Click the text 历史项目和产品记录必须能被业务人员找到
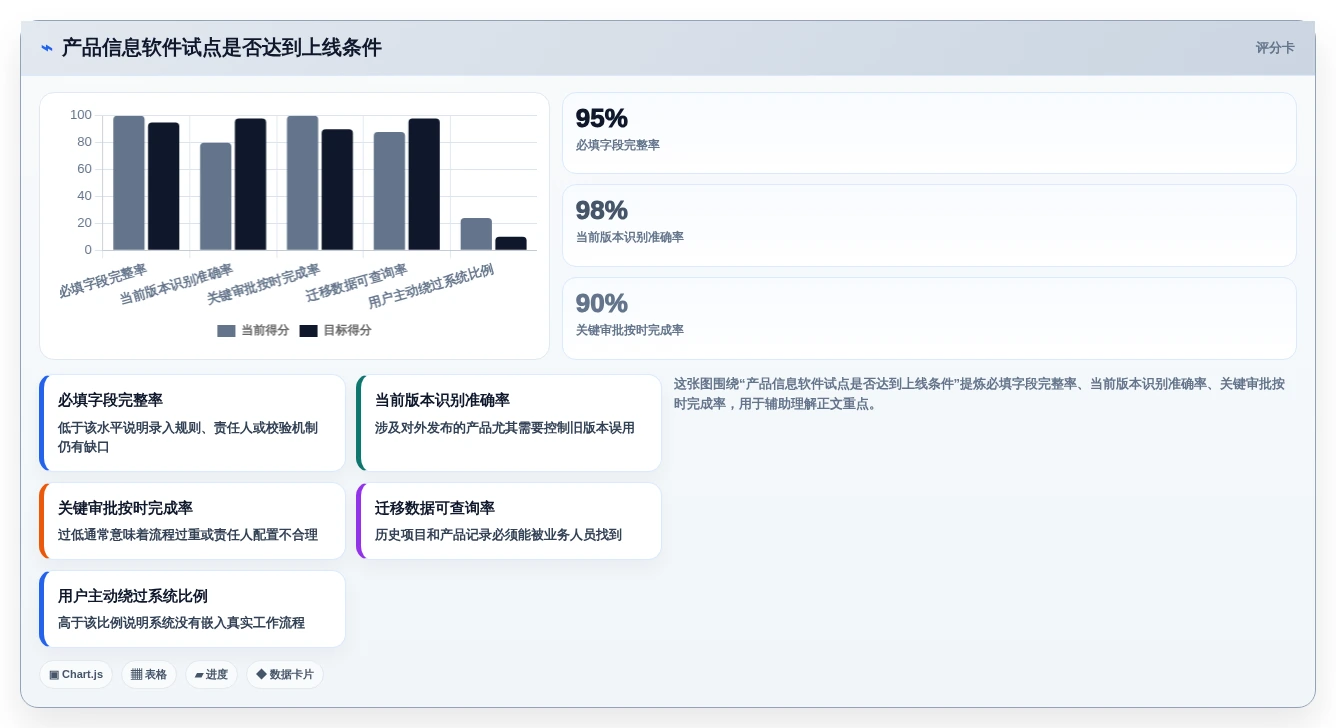Screen dimensions: 1336x728 point(498,535)
